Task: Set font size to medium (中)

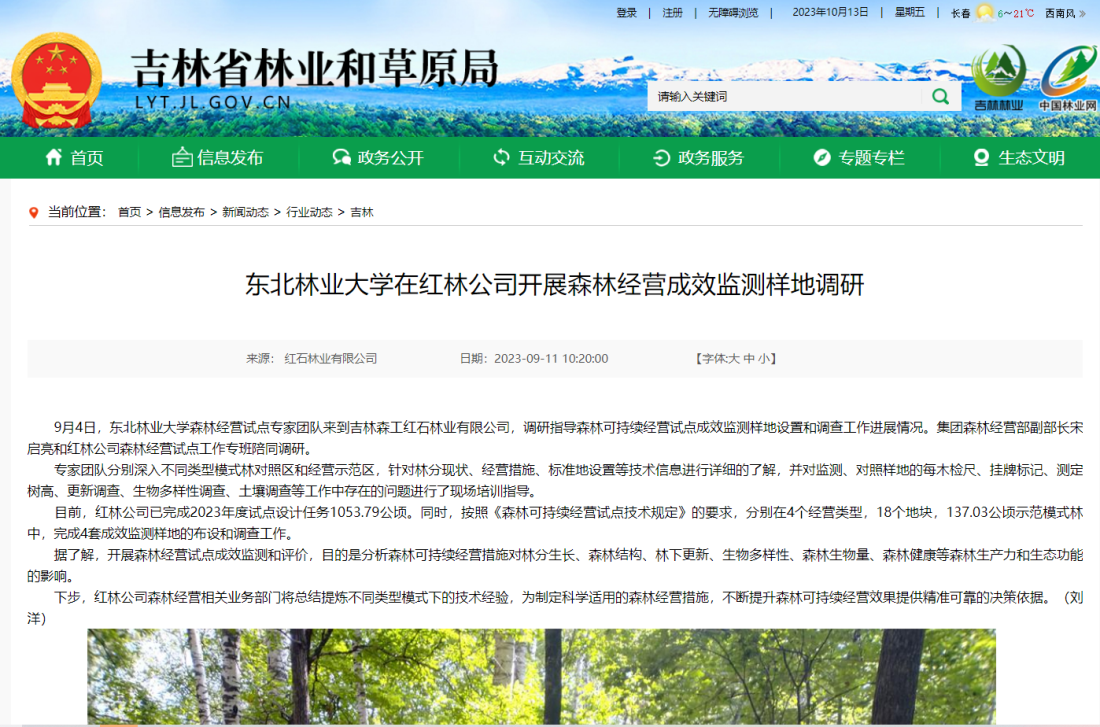Action: [x=748, y=358]
